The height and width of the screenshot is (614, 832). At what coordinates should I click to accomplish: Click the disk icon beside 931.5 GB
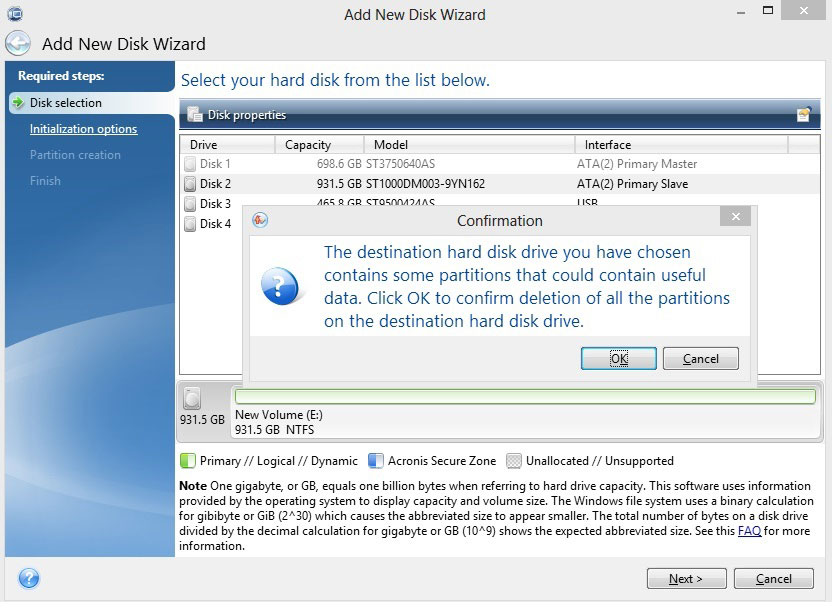pos(192,398)
